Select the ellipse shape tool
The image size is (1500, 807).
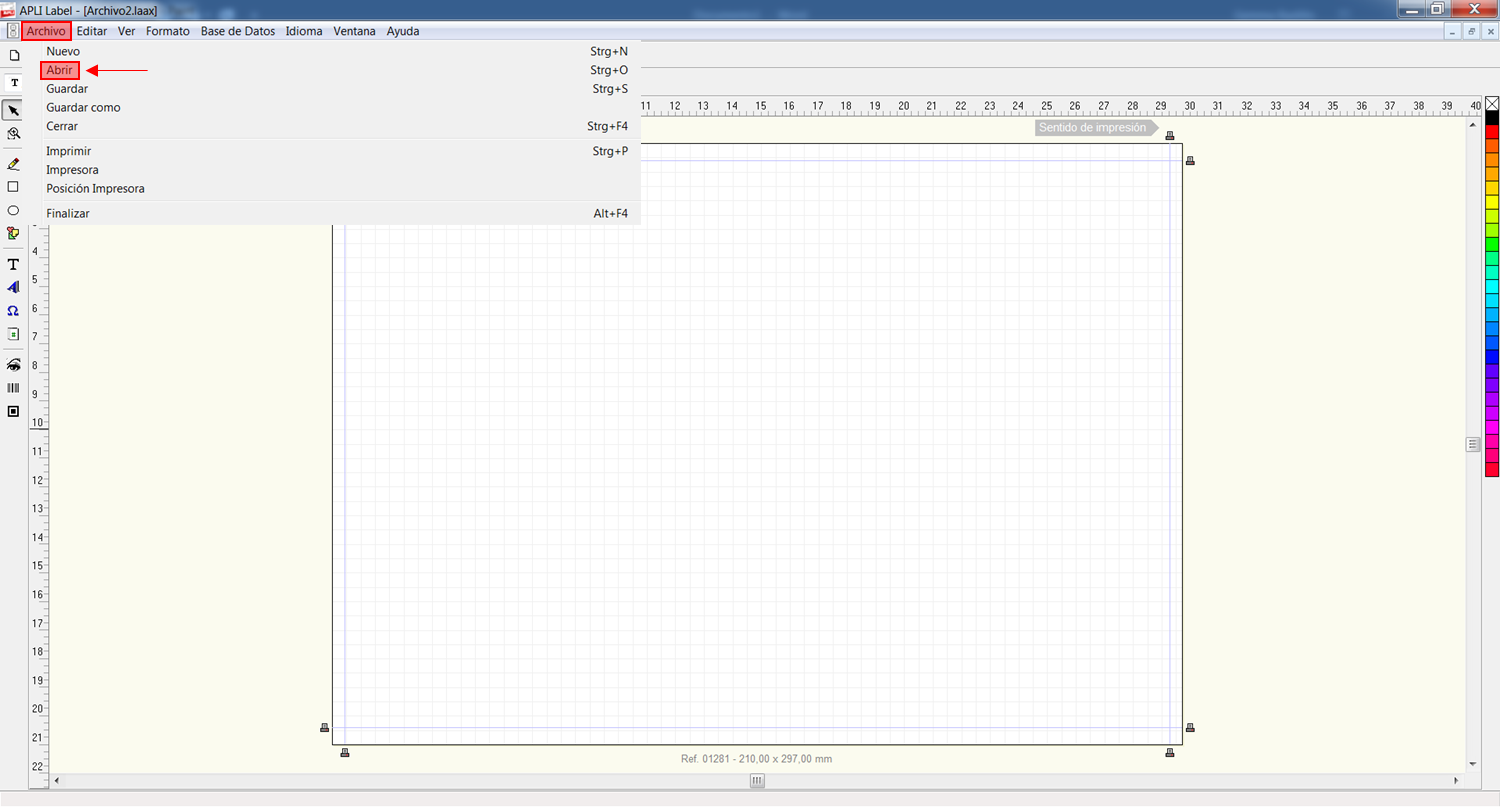(x=14, y=210)
